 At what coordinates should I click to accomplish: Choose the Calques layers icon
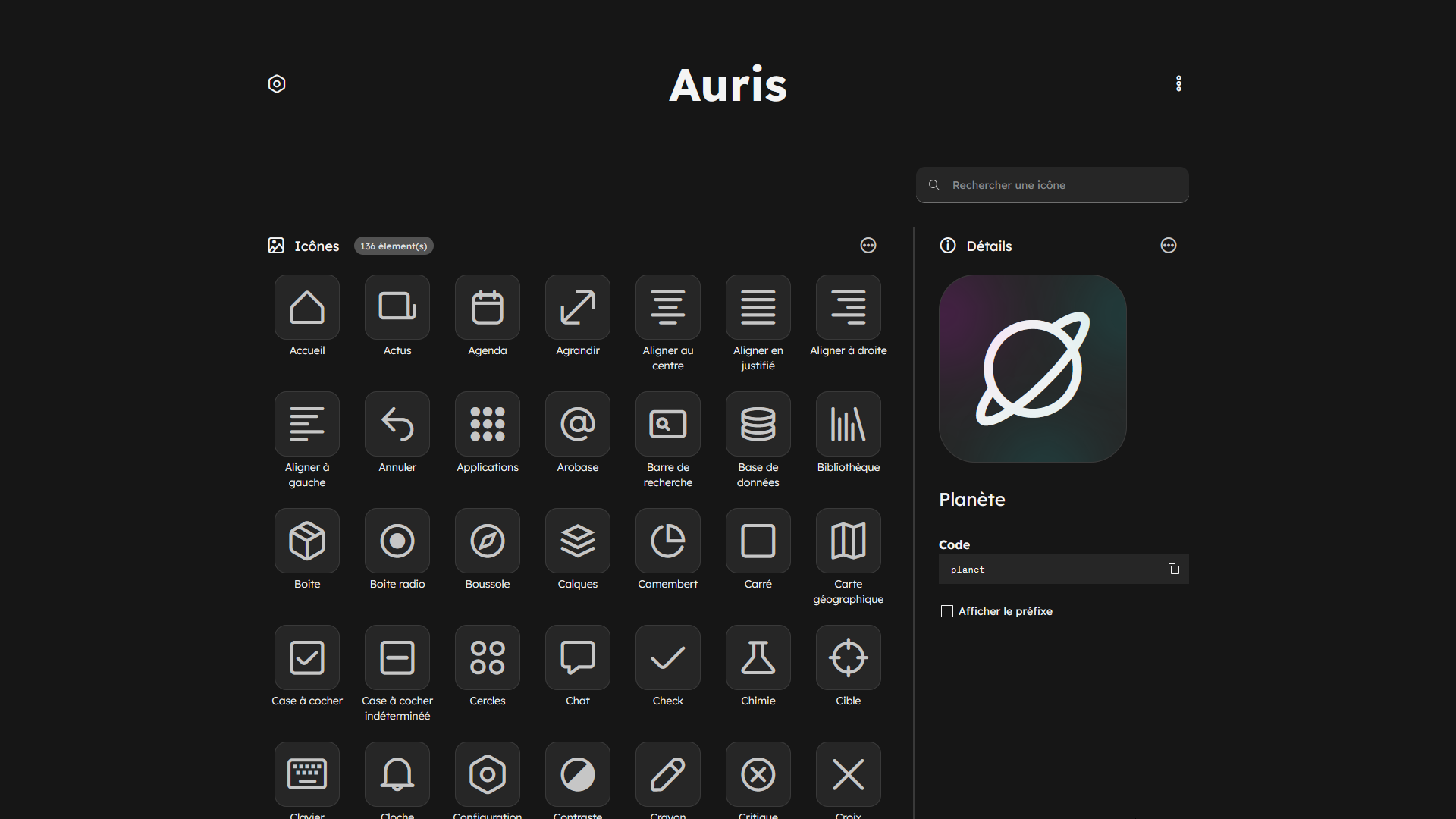point(578,541)
